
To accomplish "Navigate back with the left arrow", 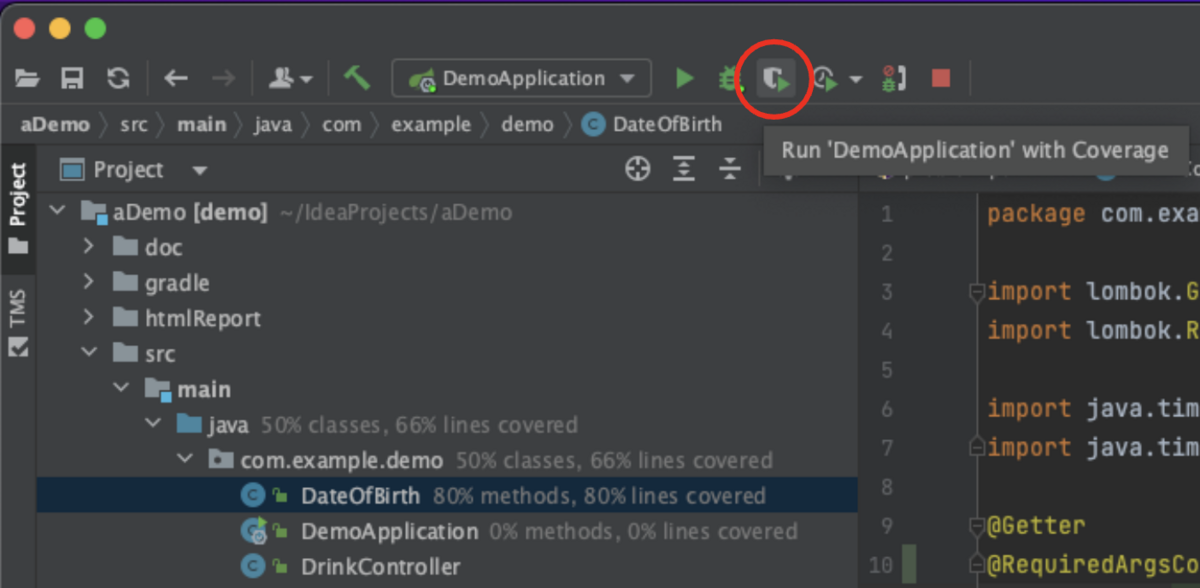I will (x=176, y=78).
